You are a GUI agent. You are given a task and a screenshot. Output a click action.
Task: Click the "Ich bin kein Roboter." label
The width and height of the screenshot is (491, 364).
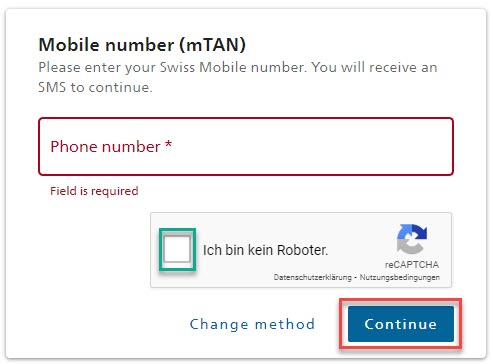(266, 250)
